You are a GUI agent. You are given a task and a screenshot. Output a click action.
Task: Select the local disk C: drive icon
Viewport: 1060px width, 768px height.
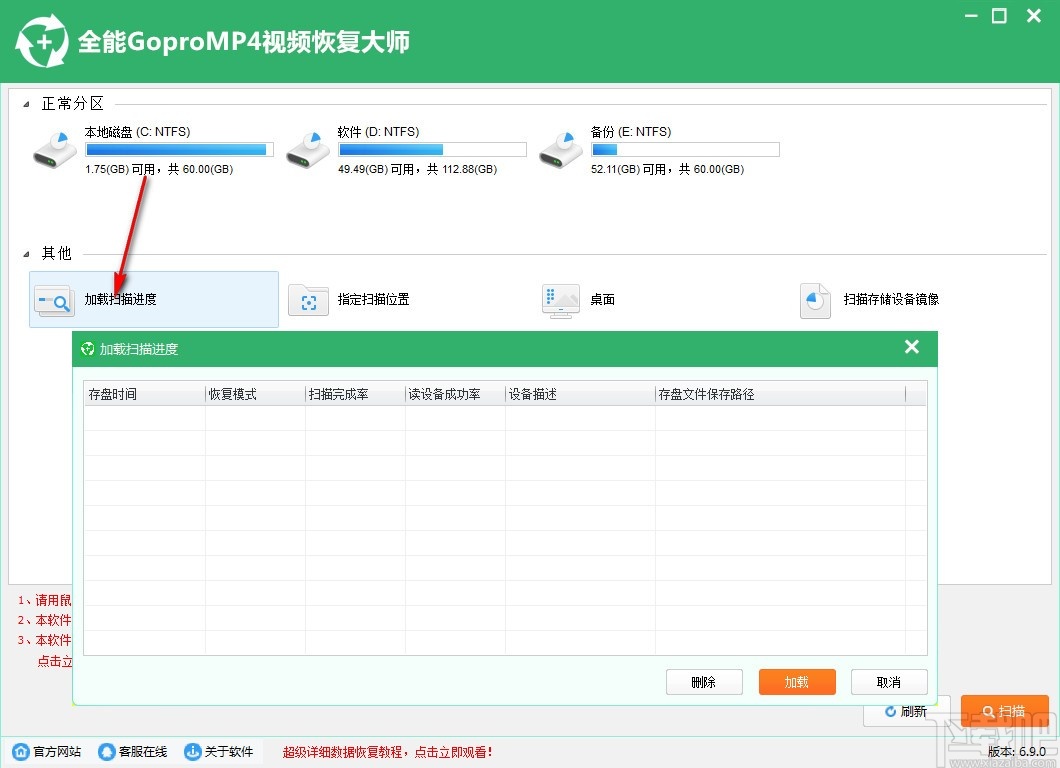(x=55, y=150)
